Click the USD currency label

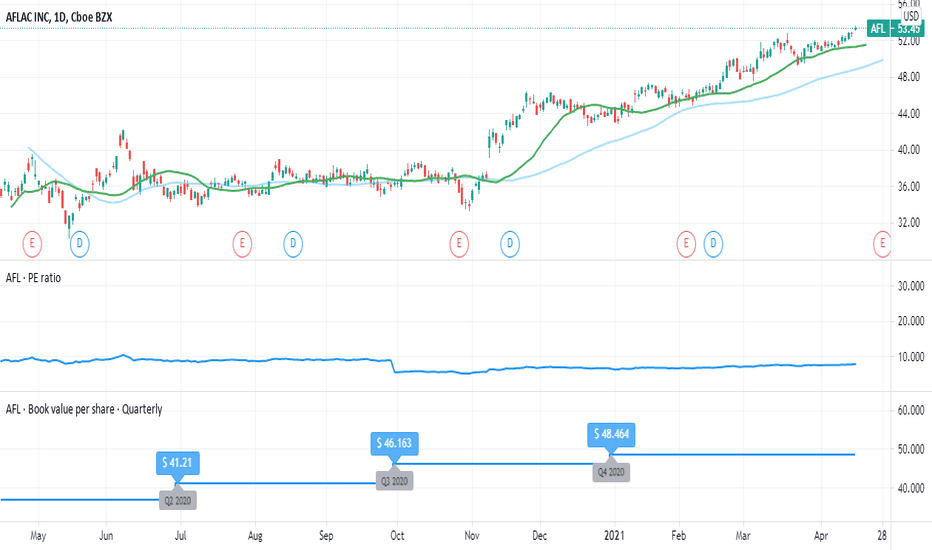click(911, 16)
